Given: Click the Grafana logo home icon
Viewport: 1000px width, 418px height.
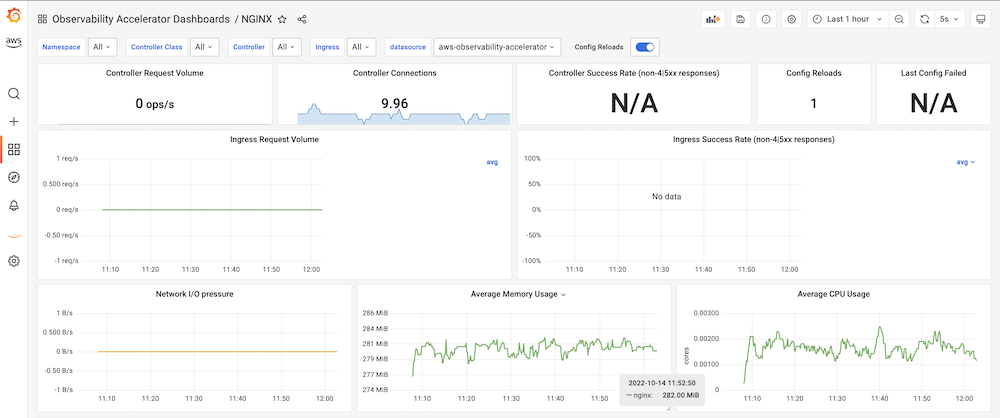Looking at the screenshot, I should [x=13, y=16].
